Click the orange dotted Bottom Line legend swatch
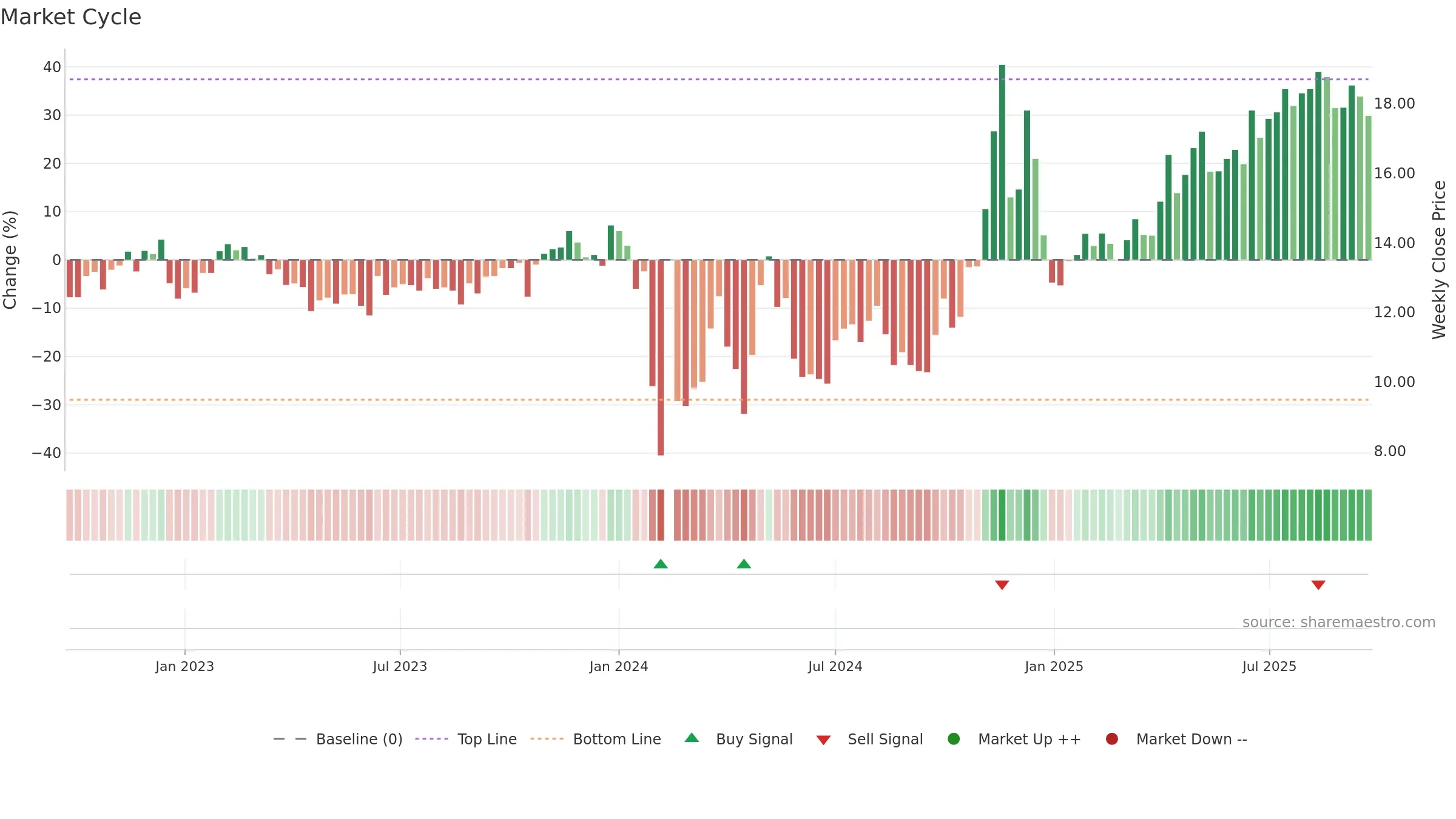 (x=547, y=739)
